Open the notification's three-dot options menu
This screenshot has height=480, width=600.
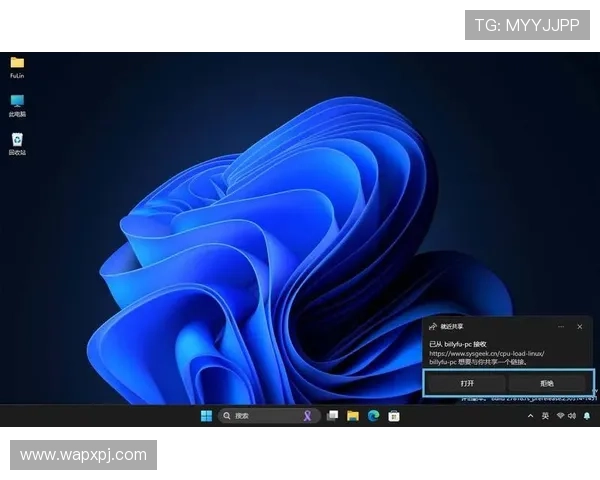tap(562, 326)
